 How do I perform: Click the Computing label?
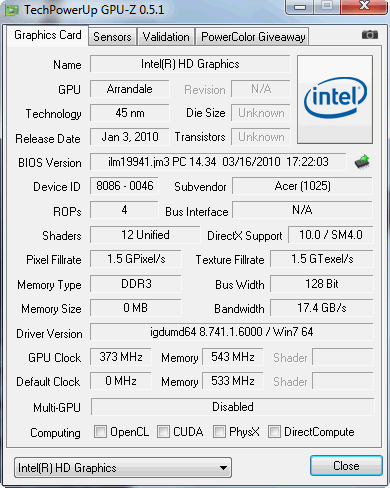pyautogui.click(x=55, y=433)
